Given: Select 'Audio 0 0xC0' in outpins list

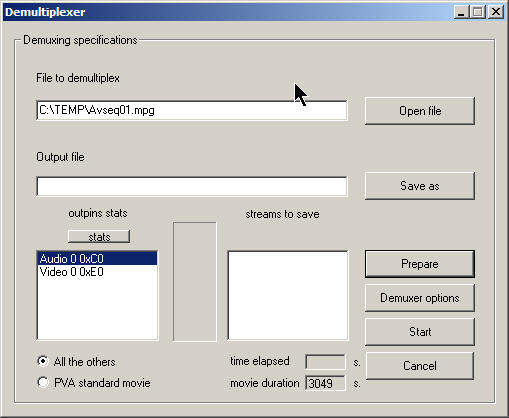Looking at the screenshot, I should [x=97, y=259].
